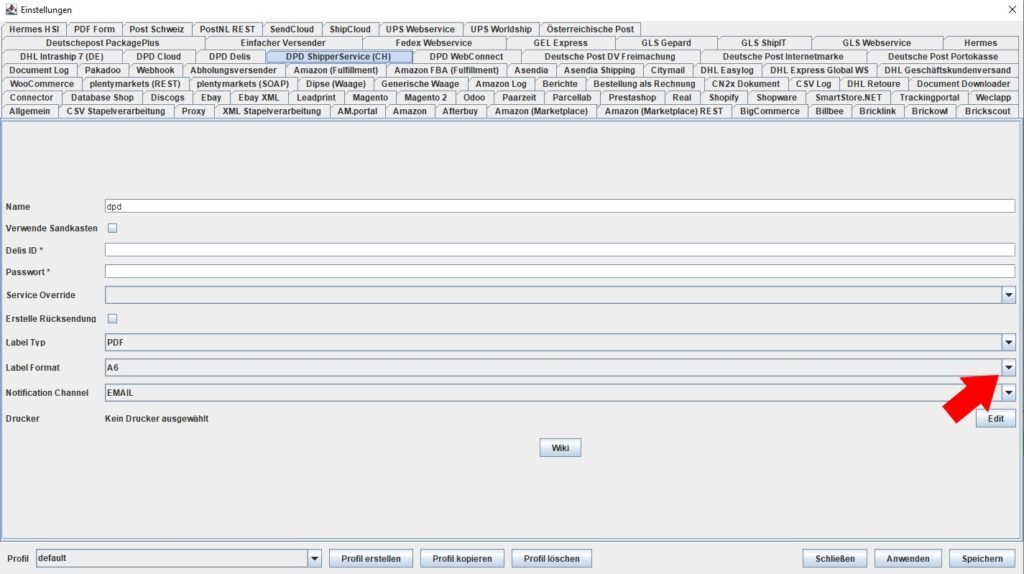Click the Schließen button
Screen dimensions: 1024x574
(x=835, y=558)
